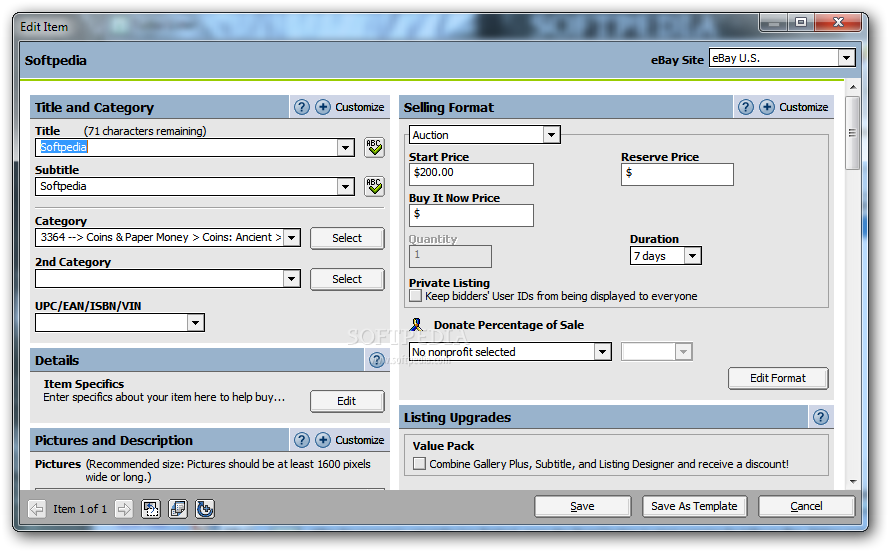Image resolution: width=889 pixels, height=552 pixels.
Task: Click plus icon beside Pictures and Description Customize
Action: pos(323,440)
